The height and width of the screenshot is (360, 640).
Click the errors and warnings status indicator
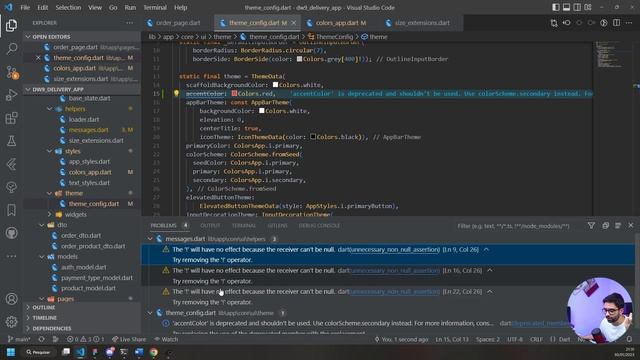[x=86, y=339]
